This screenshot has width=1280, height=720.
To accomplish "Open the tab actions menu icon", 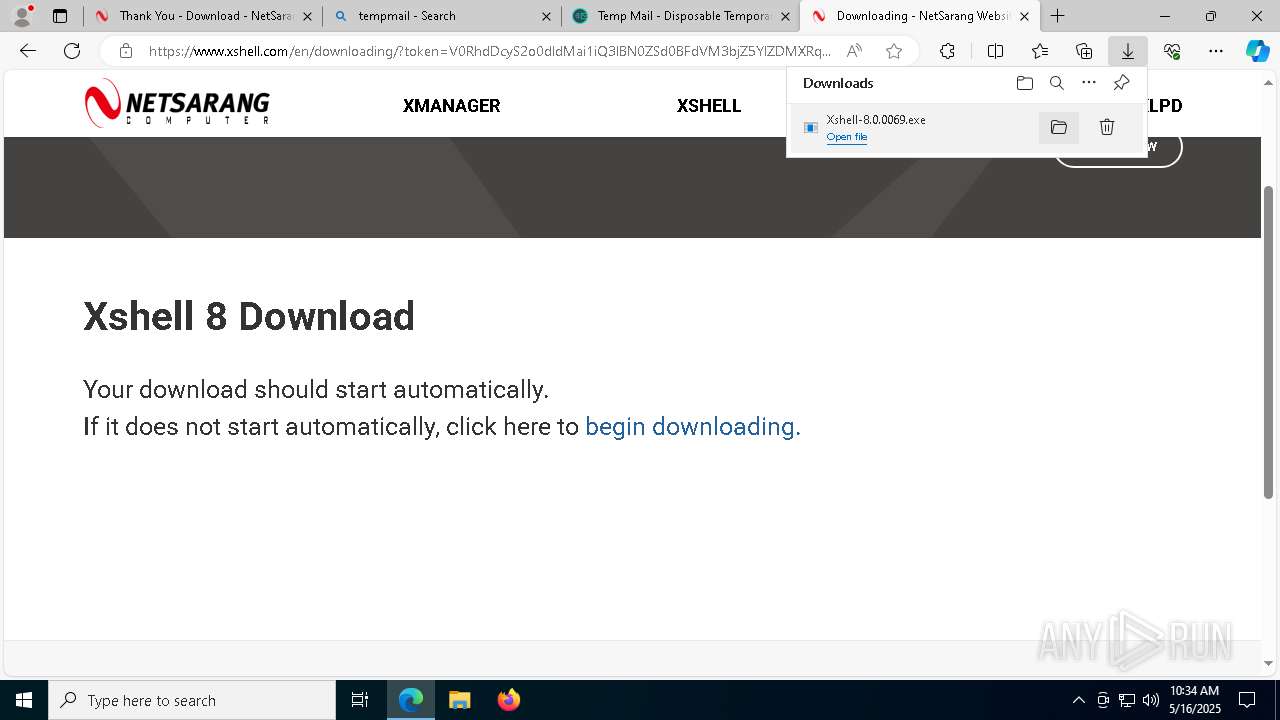I will (60, 16).
